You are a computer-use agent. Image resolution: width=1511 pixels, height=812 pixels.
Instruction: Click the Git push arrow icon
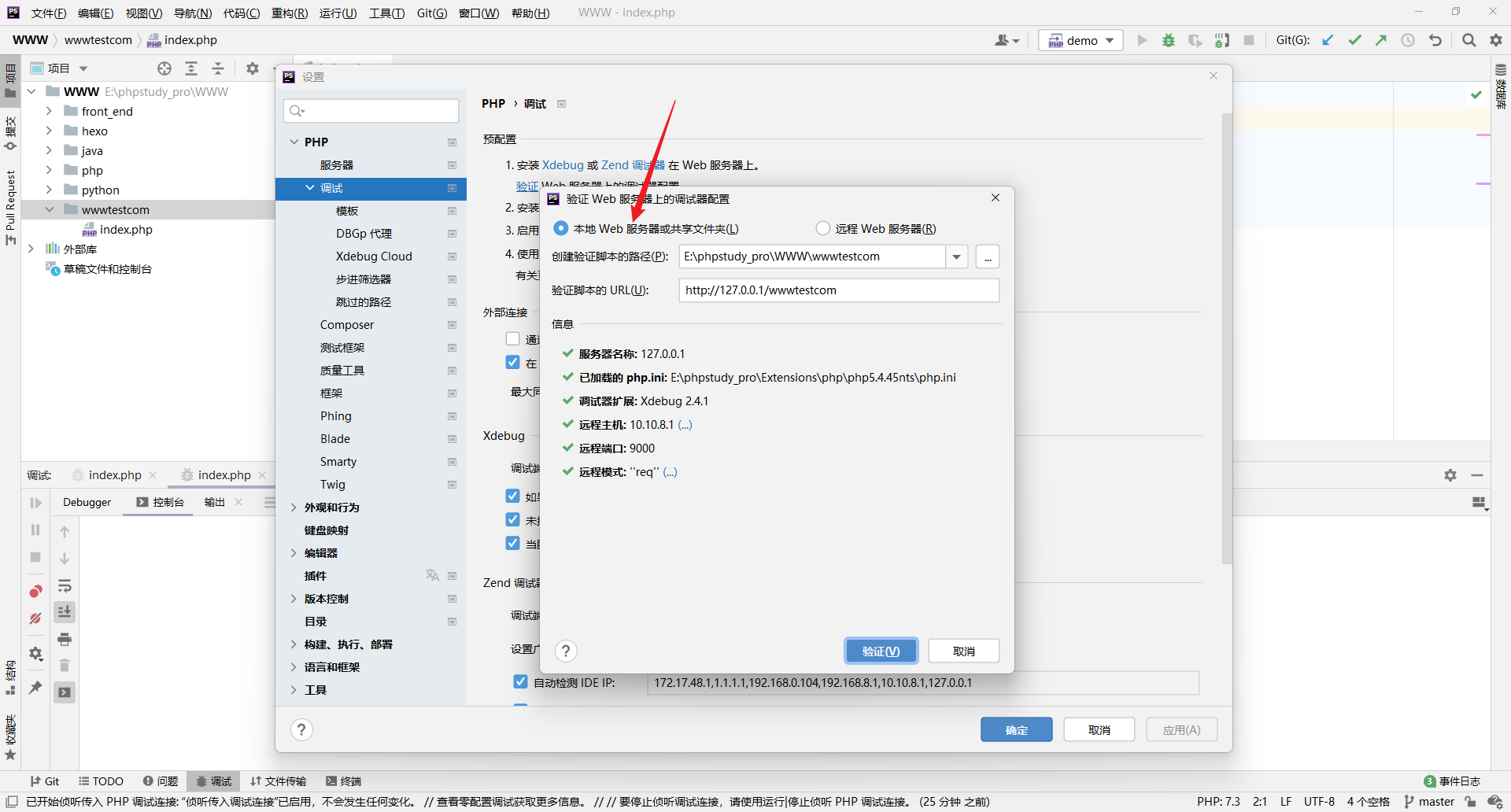pos(1381,40)
